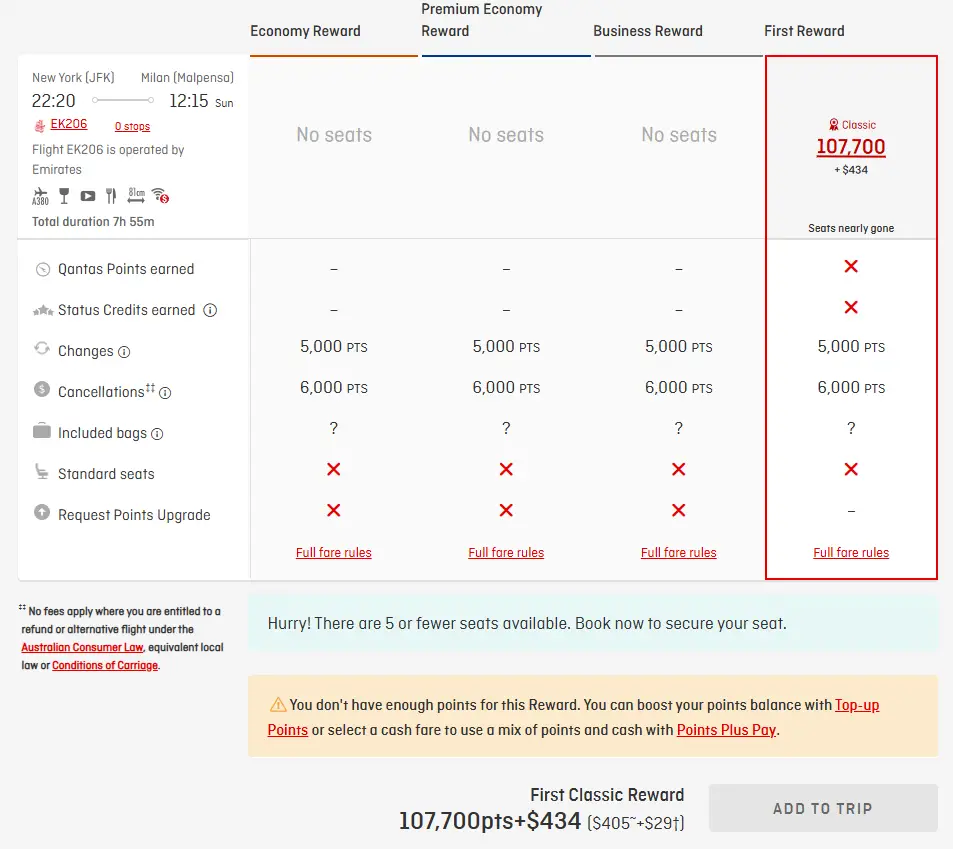953x849 pixels.
Task: Open Business Reward Full fare rules
Action: tap(679, 552)
